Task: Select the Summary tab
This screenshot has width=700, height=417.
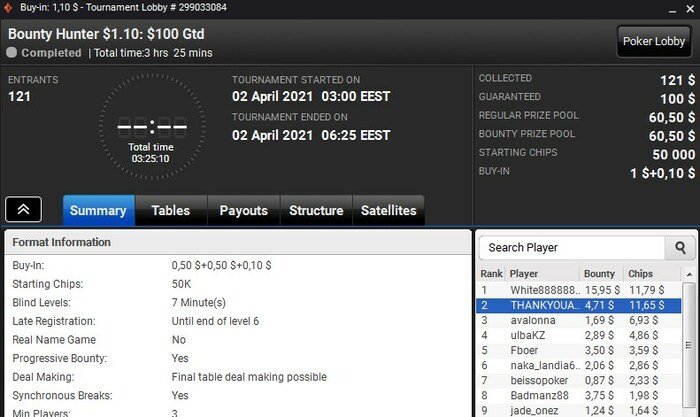Action: 98,210
